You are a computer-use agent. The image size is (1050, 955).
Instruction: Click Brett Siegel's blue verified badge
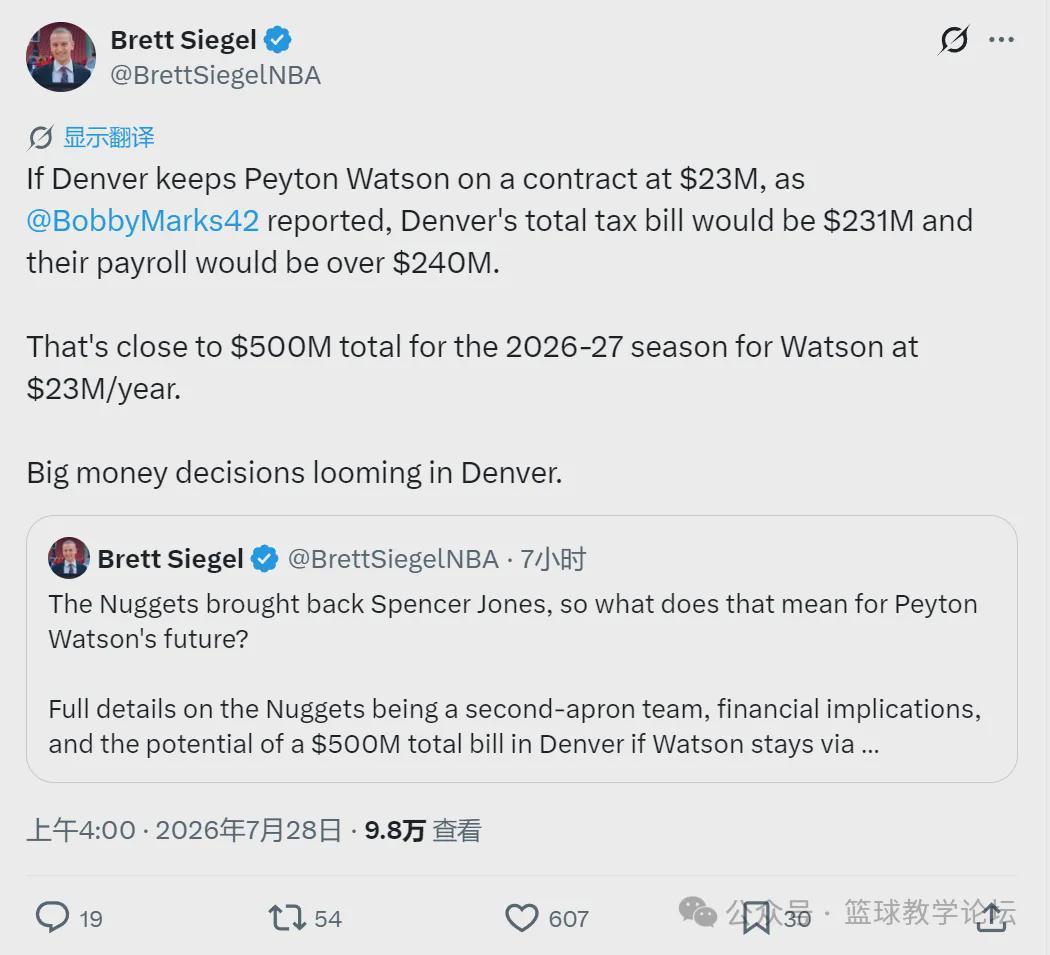pos(277,40)
